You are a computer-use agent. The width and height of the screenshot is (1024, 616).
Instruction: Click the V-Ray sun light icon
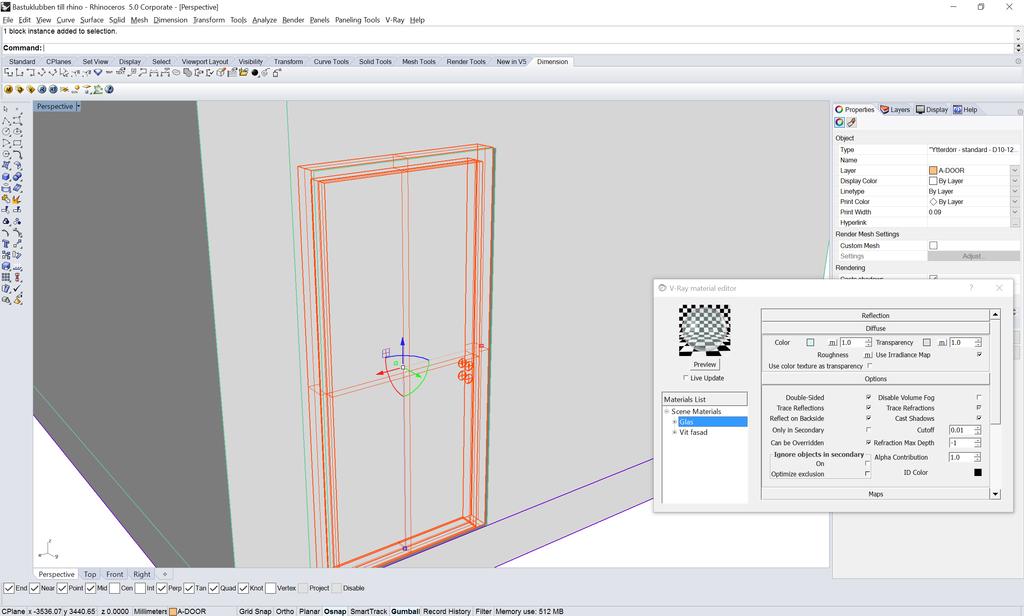(75, 89)
